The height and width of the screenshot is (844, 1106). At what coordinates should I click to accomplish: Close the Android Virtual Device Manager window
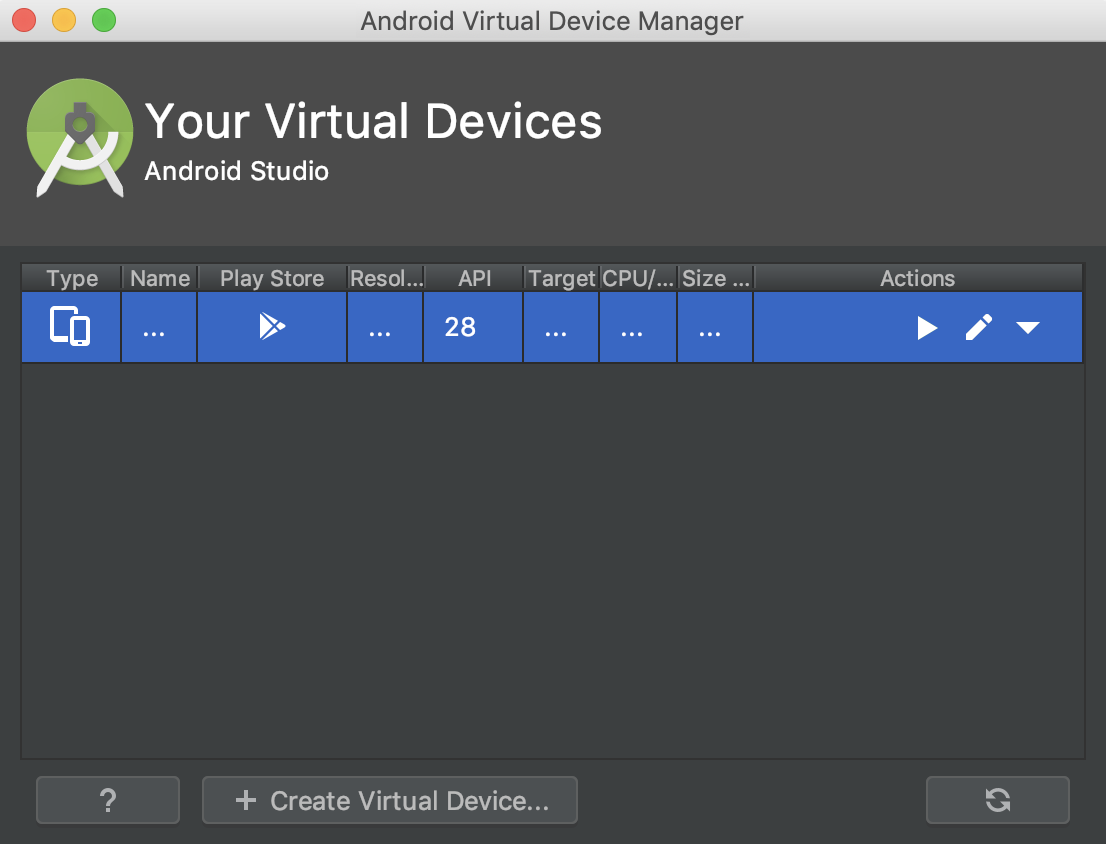(x=24, y=20)
